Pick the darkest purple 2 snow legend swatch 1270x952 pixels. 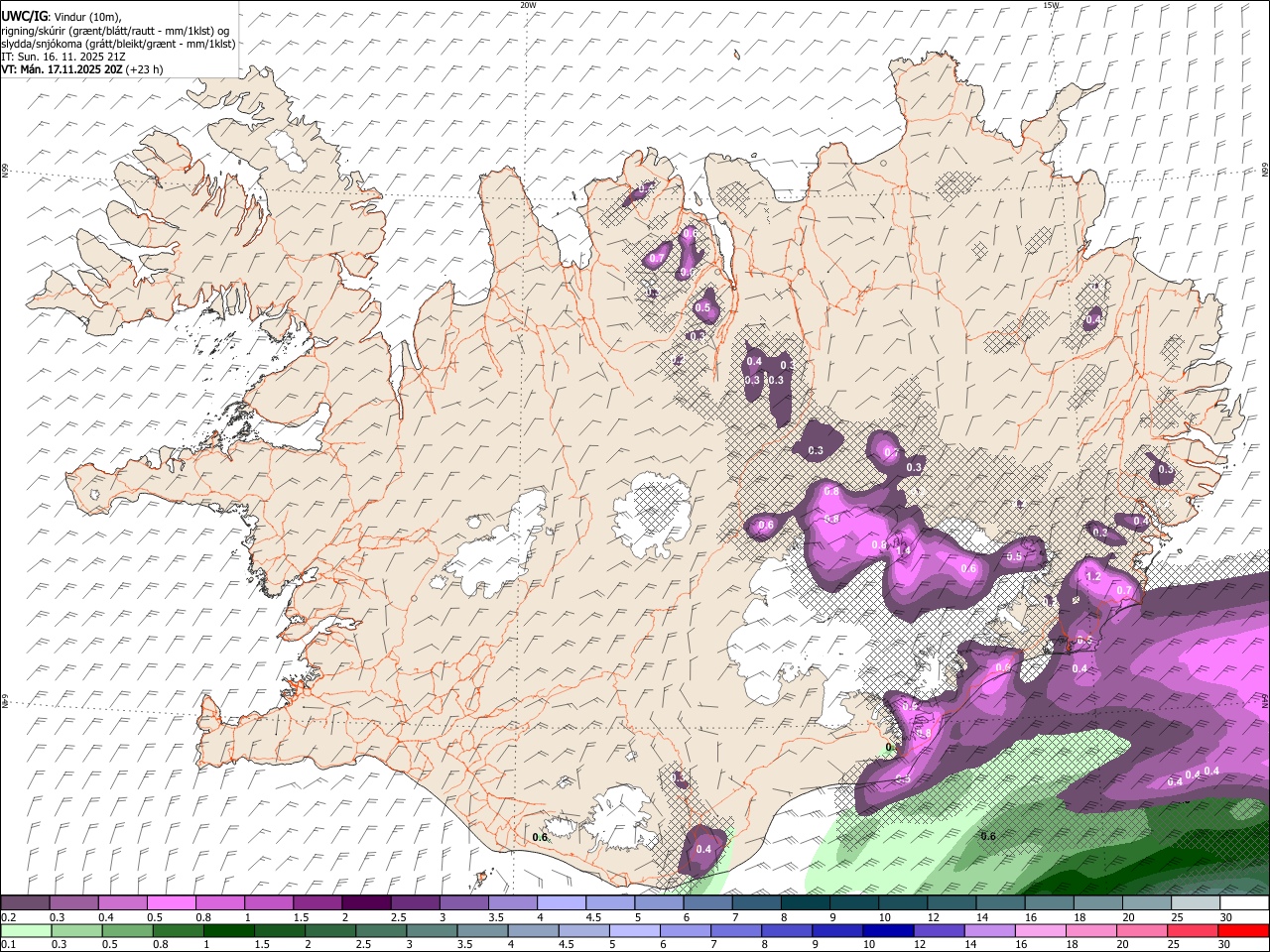click(x=366, y=902)
